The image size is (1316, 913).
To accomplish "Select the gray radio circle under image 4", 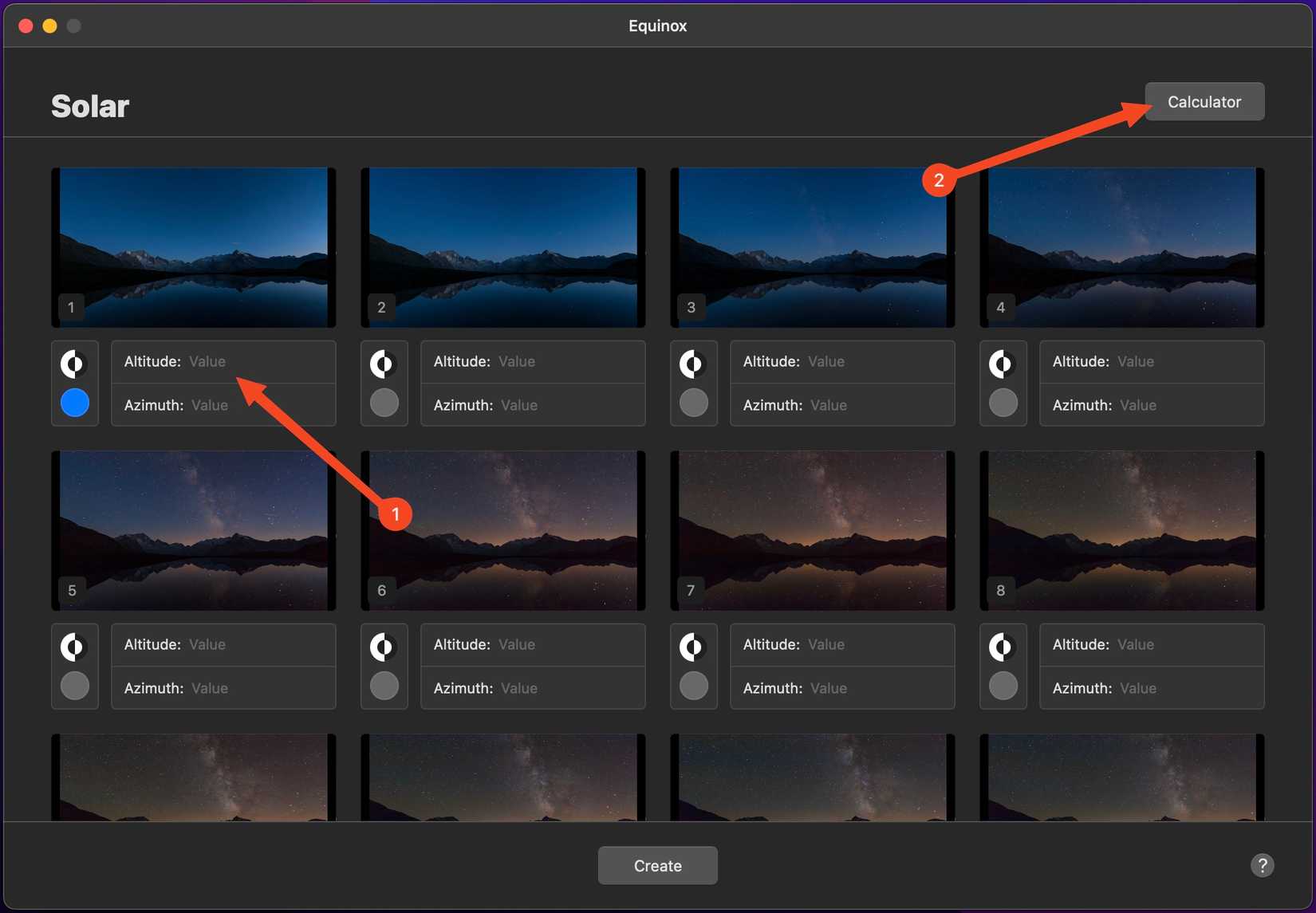I will (1003, 403).
